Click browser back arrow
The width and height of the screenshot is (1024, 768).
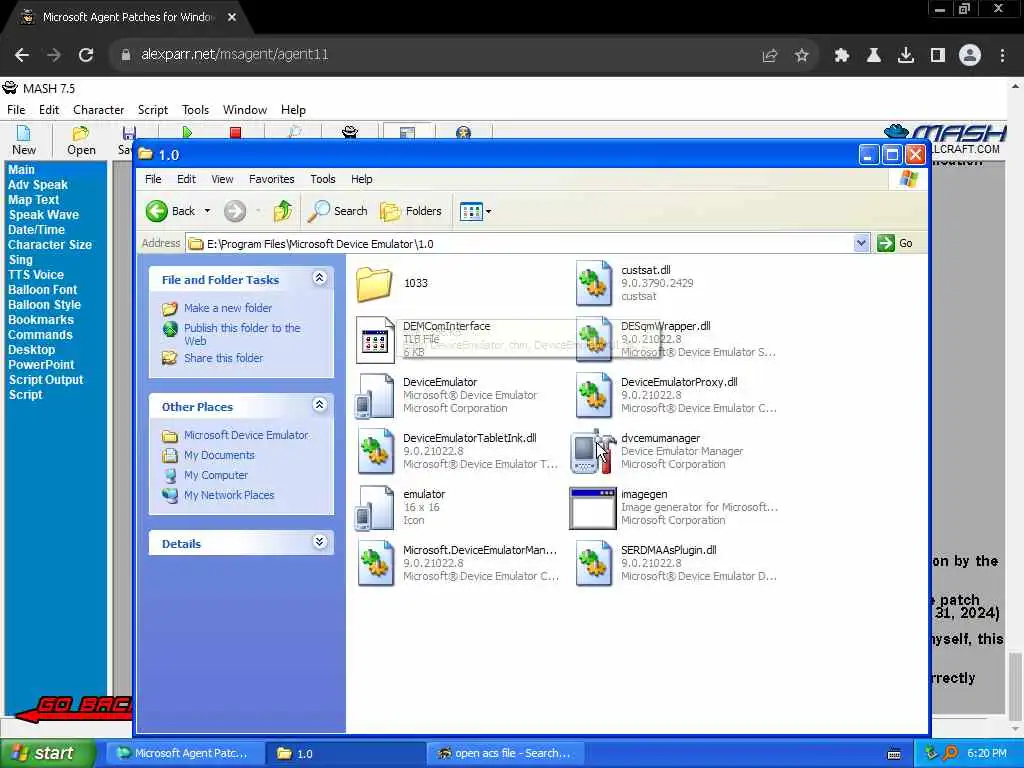click(x=22, y=55)
